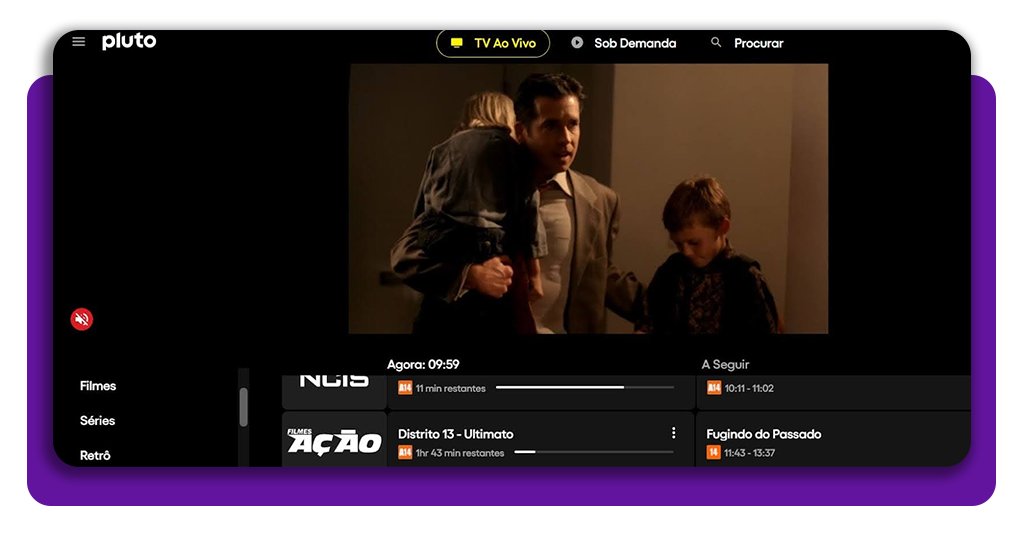
Task: Click the video player preview
Action: click(x=588, y=198)
